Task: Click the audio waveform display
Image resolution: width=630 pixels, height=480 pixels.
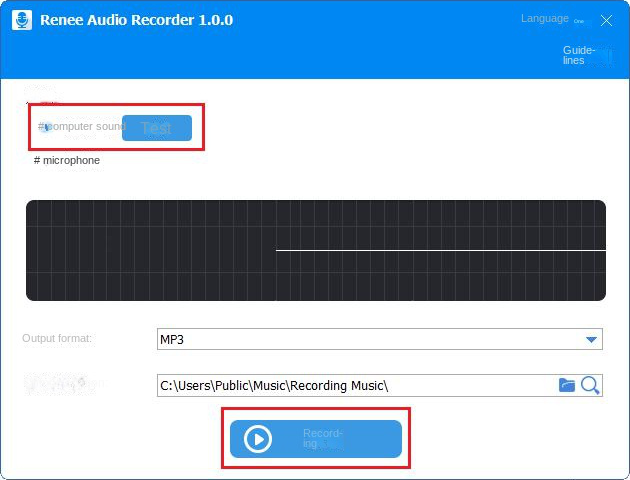Action: [x=316, y=250]
